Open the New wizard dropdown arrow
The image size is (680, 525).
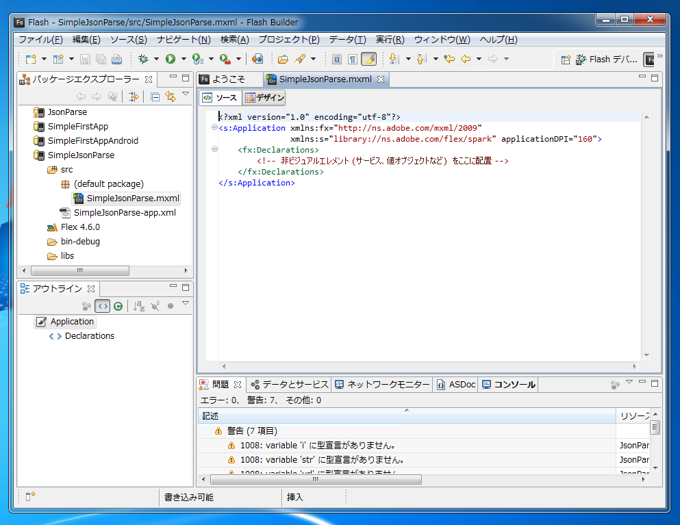click(x=44, y=59)
